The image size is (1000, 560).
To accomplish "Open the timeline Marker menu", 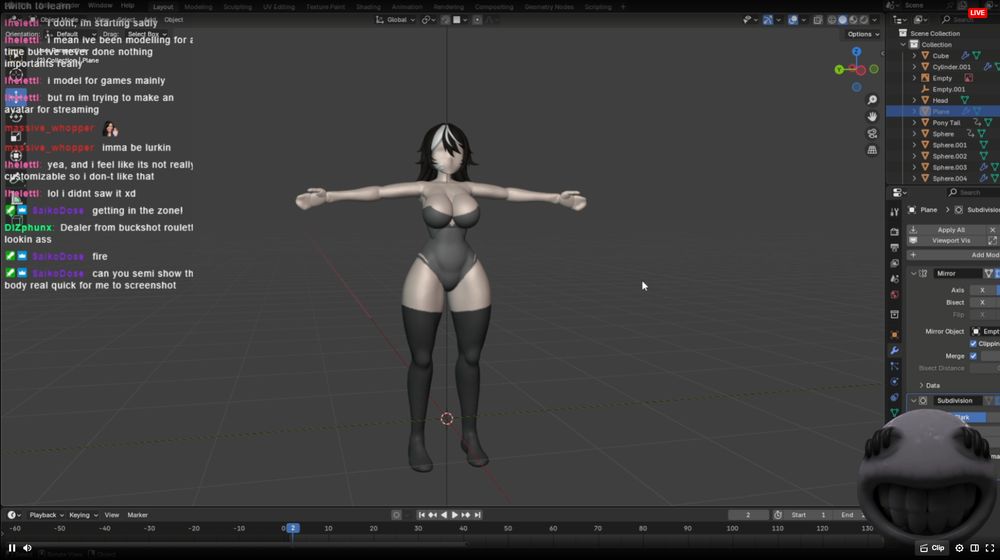I will [x=138, y=515].
